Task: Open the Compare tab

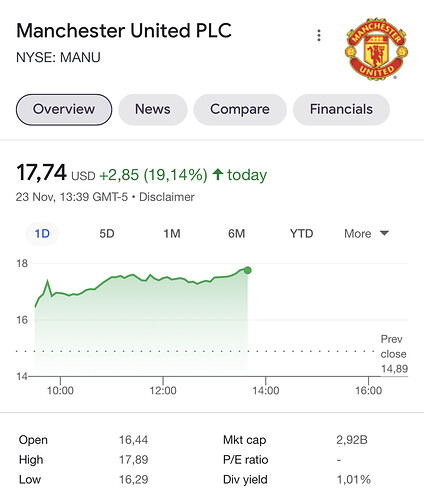Action: coord(240,109)
